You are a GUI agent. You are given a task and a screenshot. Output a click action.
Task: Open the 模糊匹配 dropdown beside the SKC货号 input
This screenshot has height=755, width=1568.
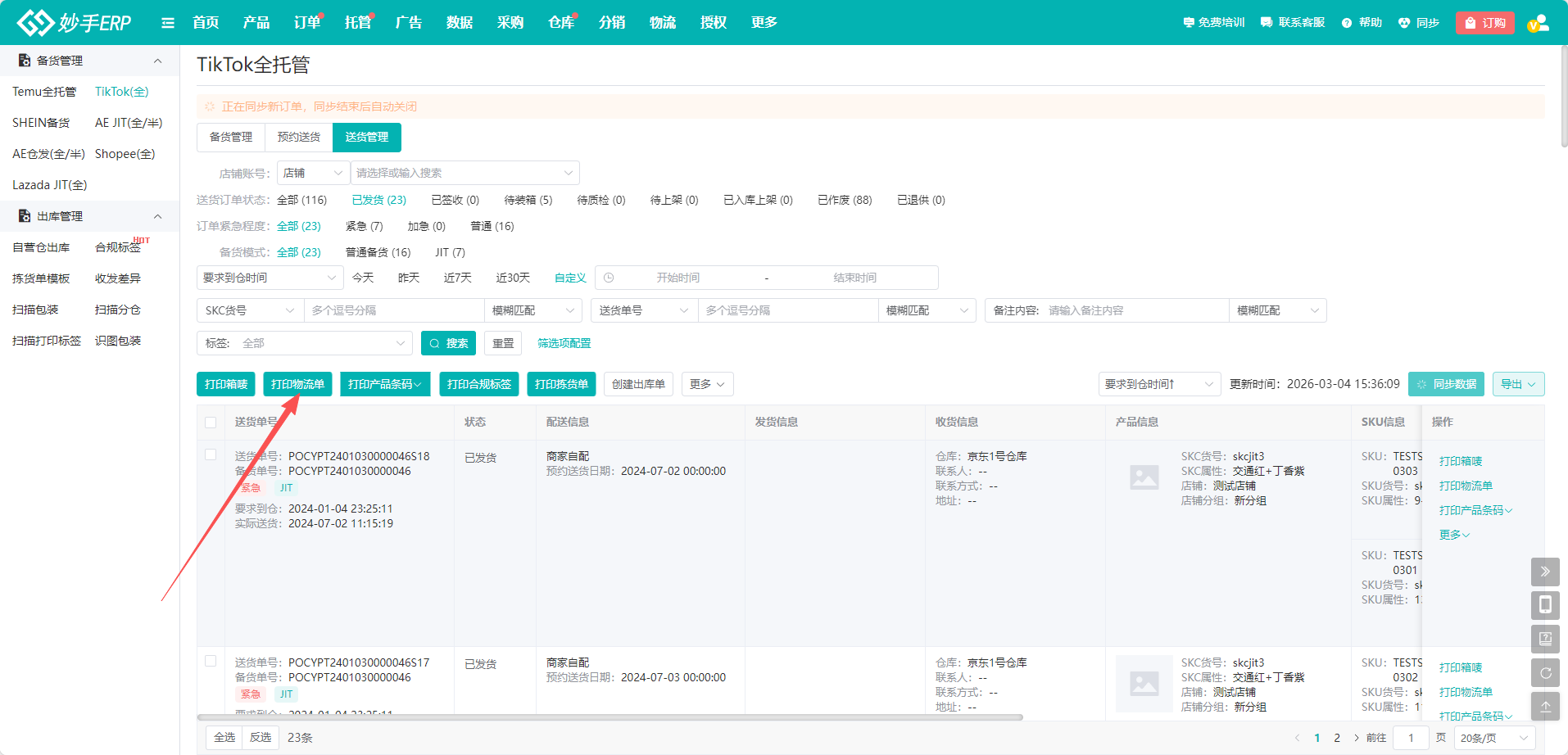(532, 310)
